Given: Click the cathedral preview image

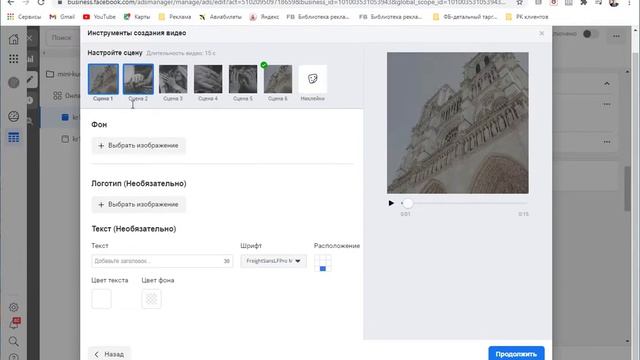Looking at the screenshot, I should (x=458, y=123).
